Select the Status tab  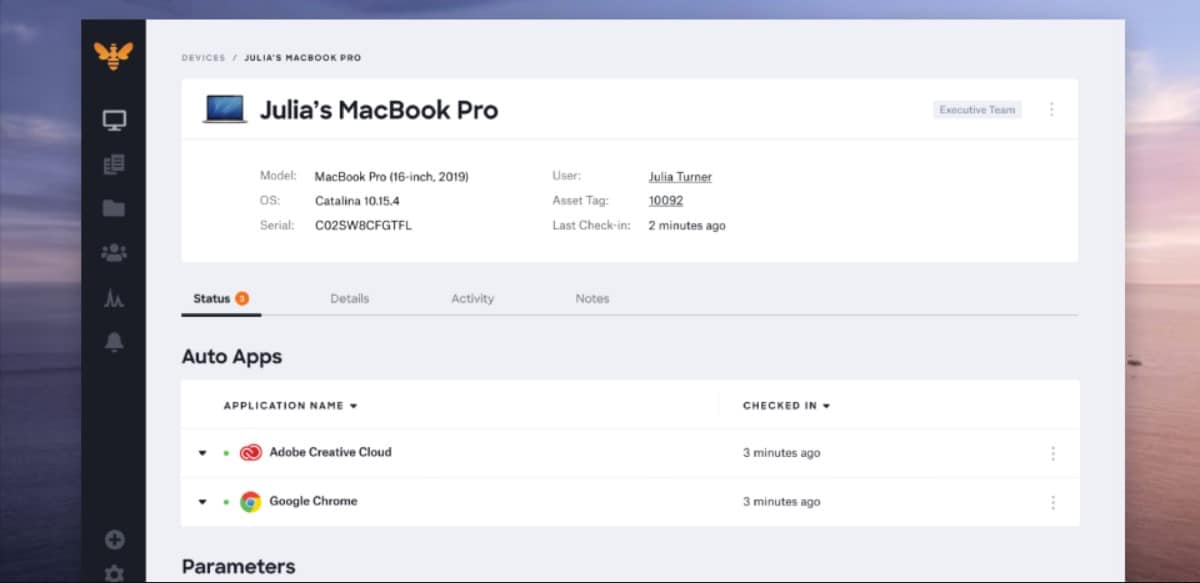221,298
